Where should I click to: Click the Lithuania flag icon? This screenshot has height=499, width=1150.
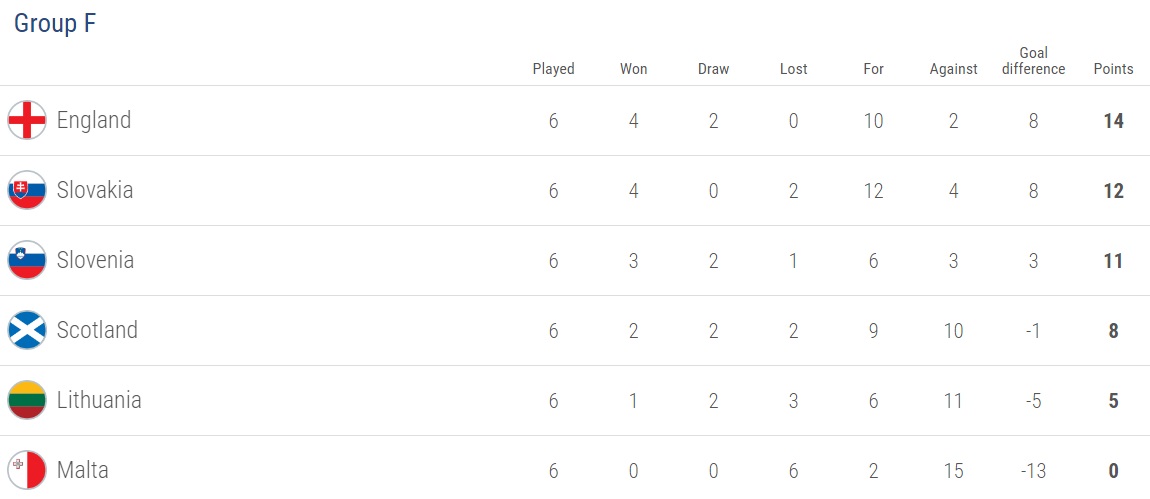[27, 401]
